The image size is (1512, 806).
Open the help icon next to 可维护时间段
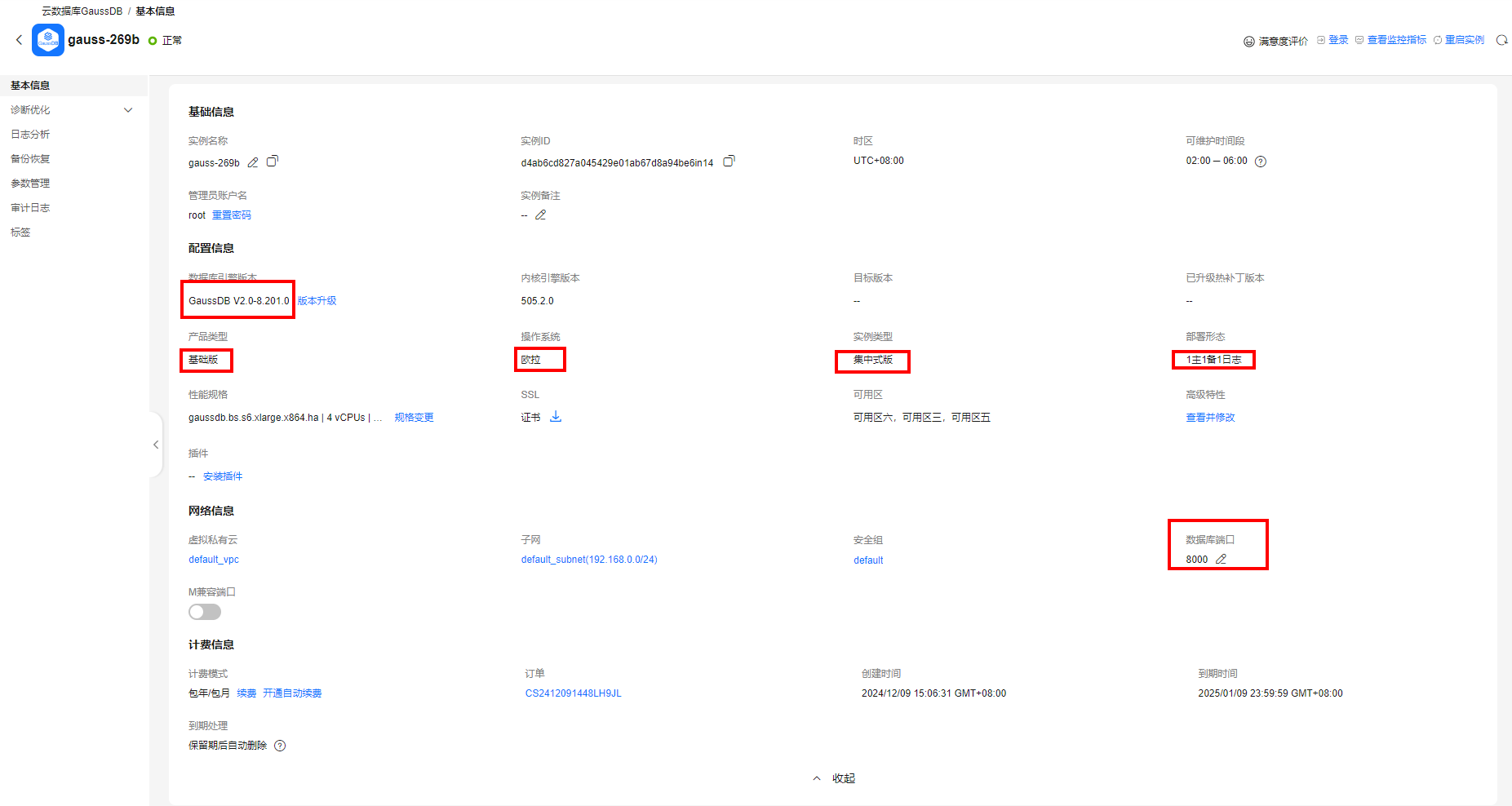pos(1261,162)
